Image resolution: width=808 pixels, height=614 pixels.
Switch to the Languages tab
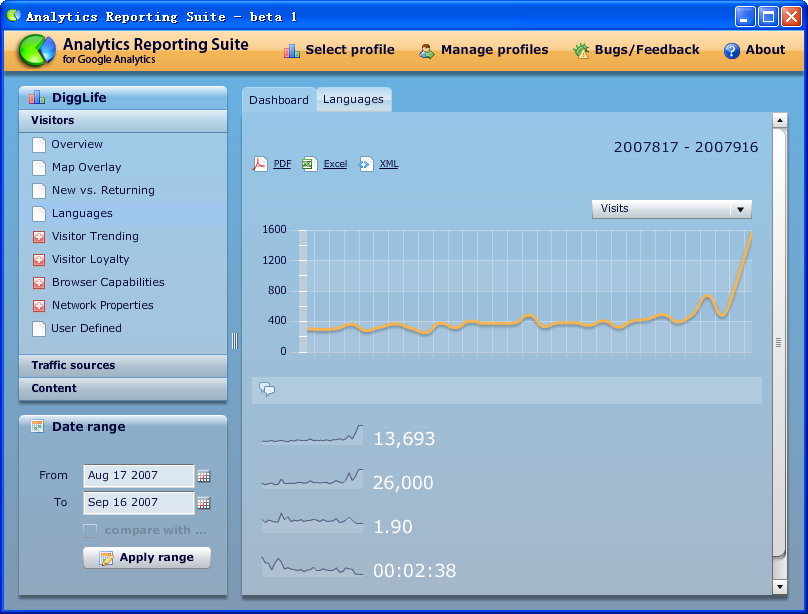tap(354, 99)
